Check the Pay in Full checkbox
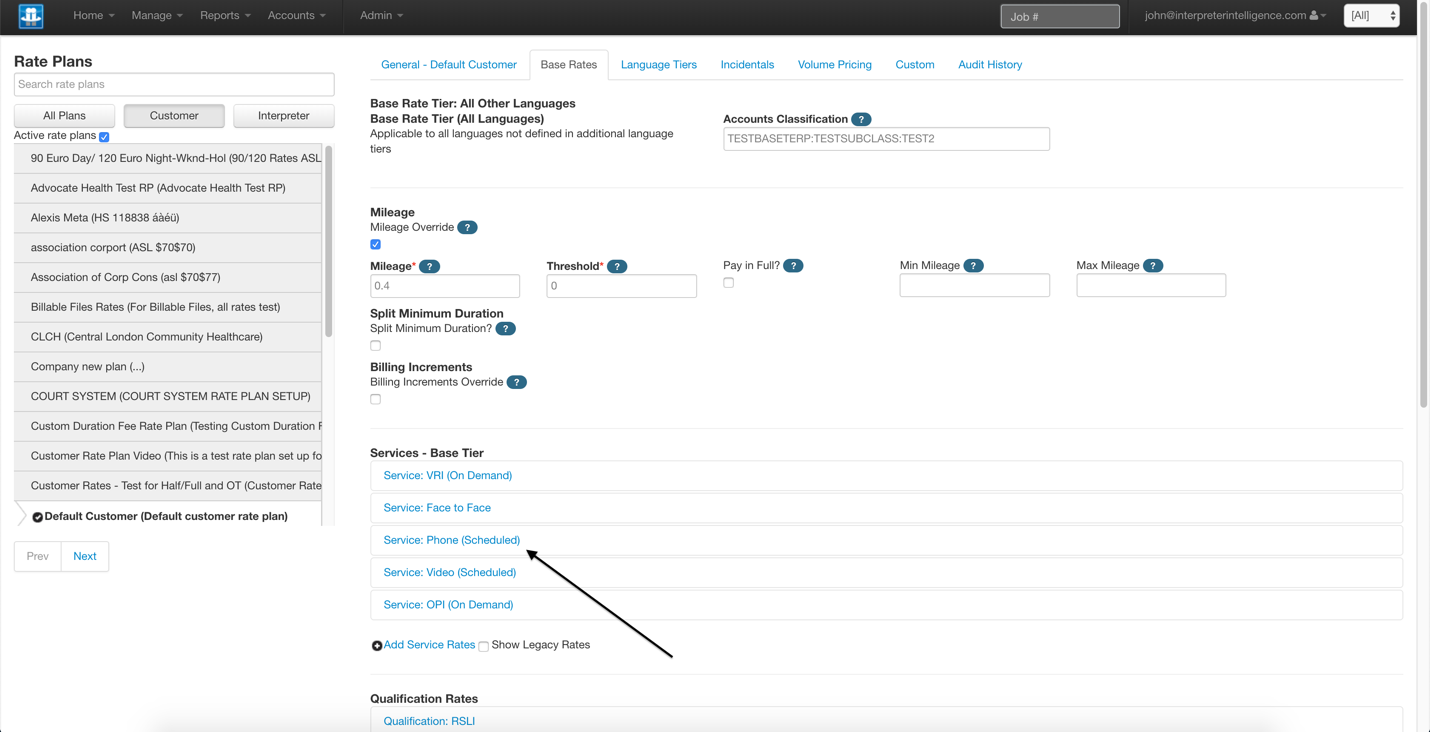This screenshot has height=732, width=1430. (x=728, y=282)
